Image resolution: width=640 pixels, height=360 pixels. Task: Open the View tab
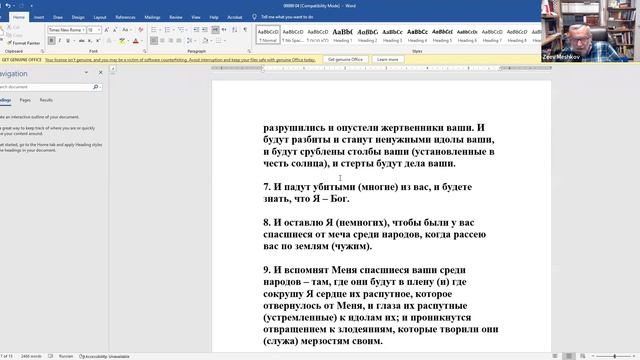tap(196, 17)
